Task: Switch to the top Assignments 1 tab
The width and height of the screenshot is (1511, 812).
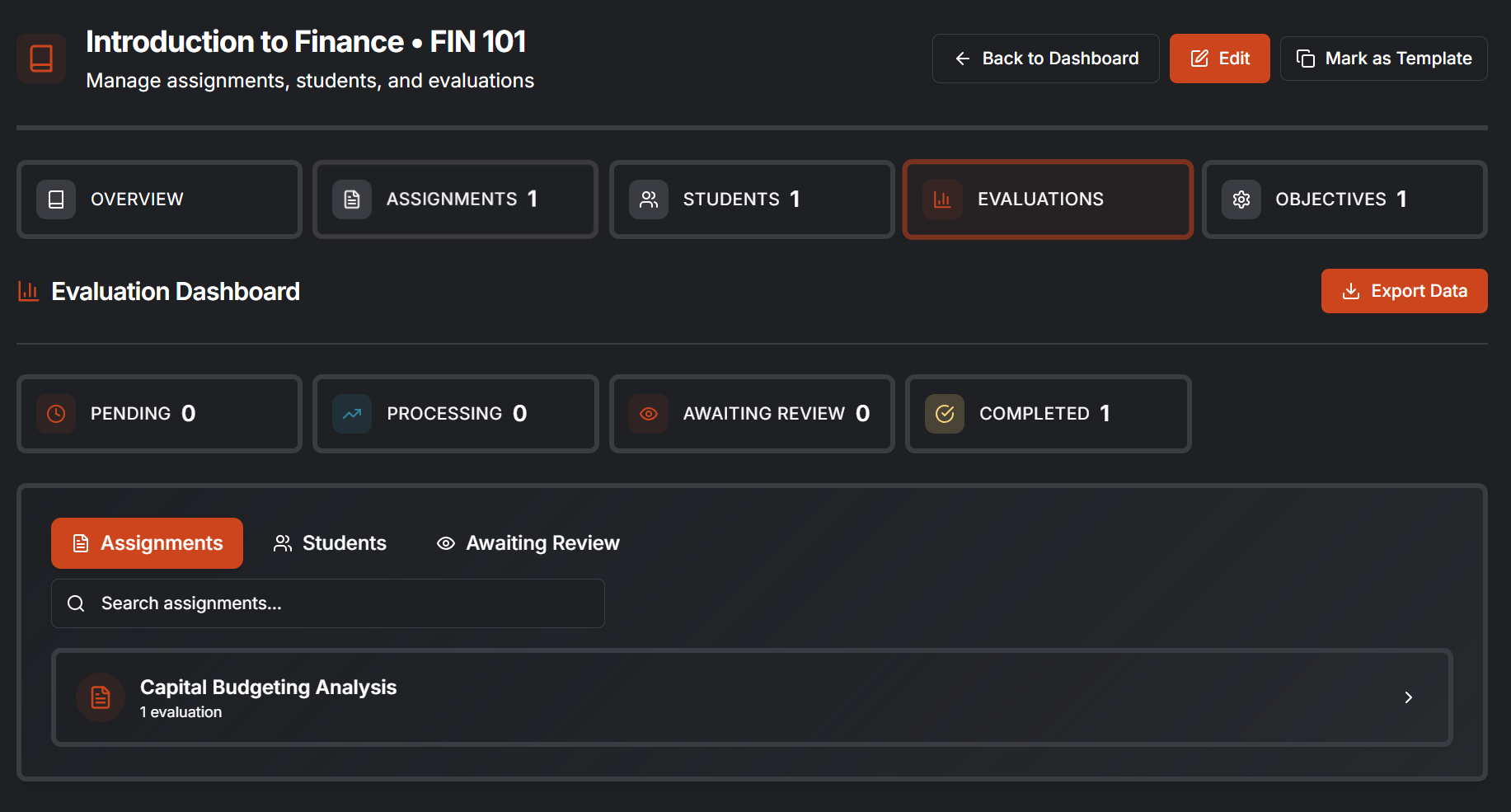Action: click(x=455, y=199)
